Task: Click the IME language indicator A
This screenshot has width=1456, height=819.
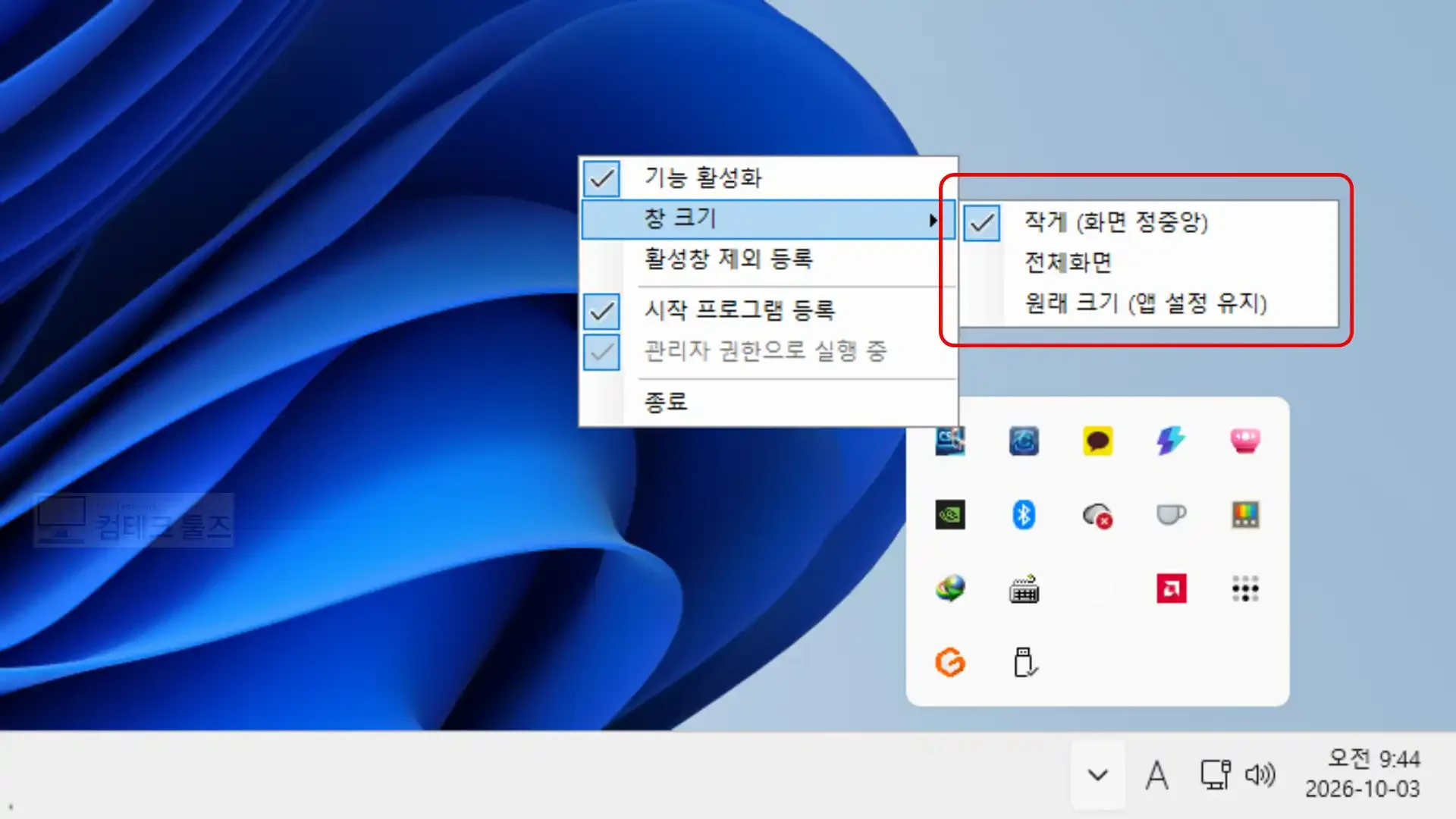Action: (x=1157, y=775)
